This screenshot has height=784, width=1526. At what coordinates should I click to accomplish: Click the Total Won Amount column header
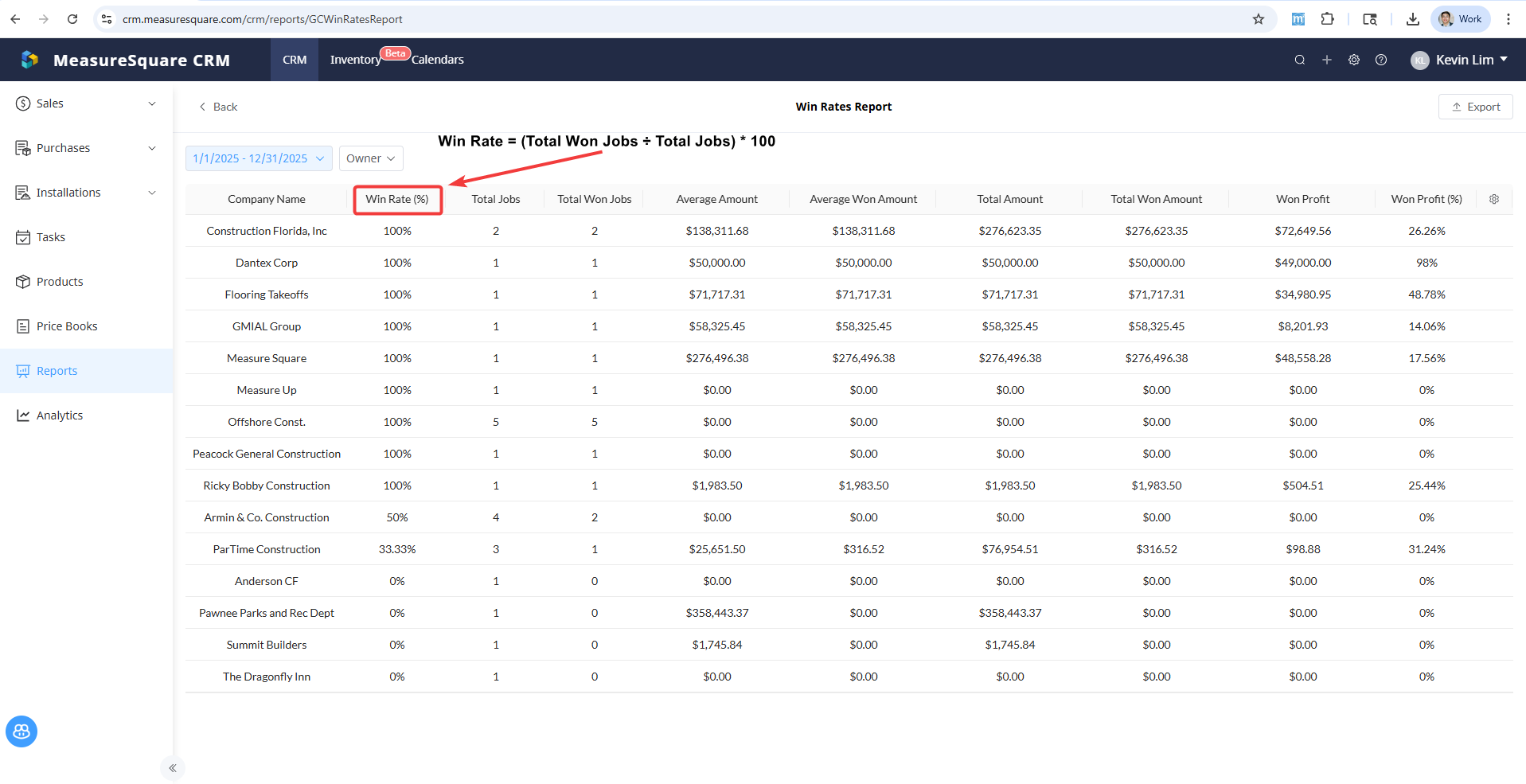coord(1157,199)
